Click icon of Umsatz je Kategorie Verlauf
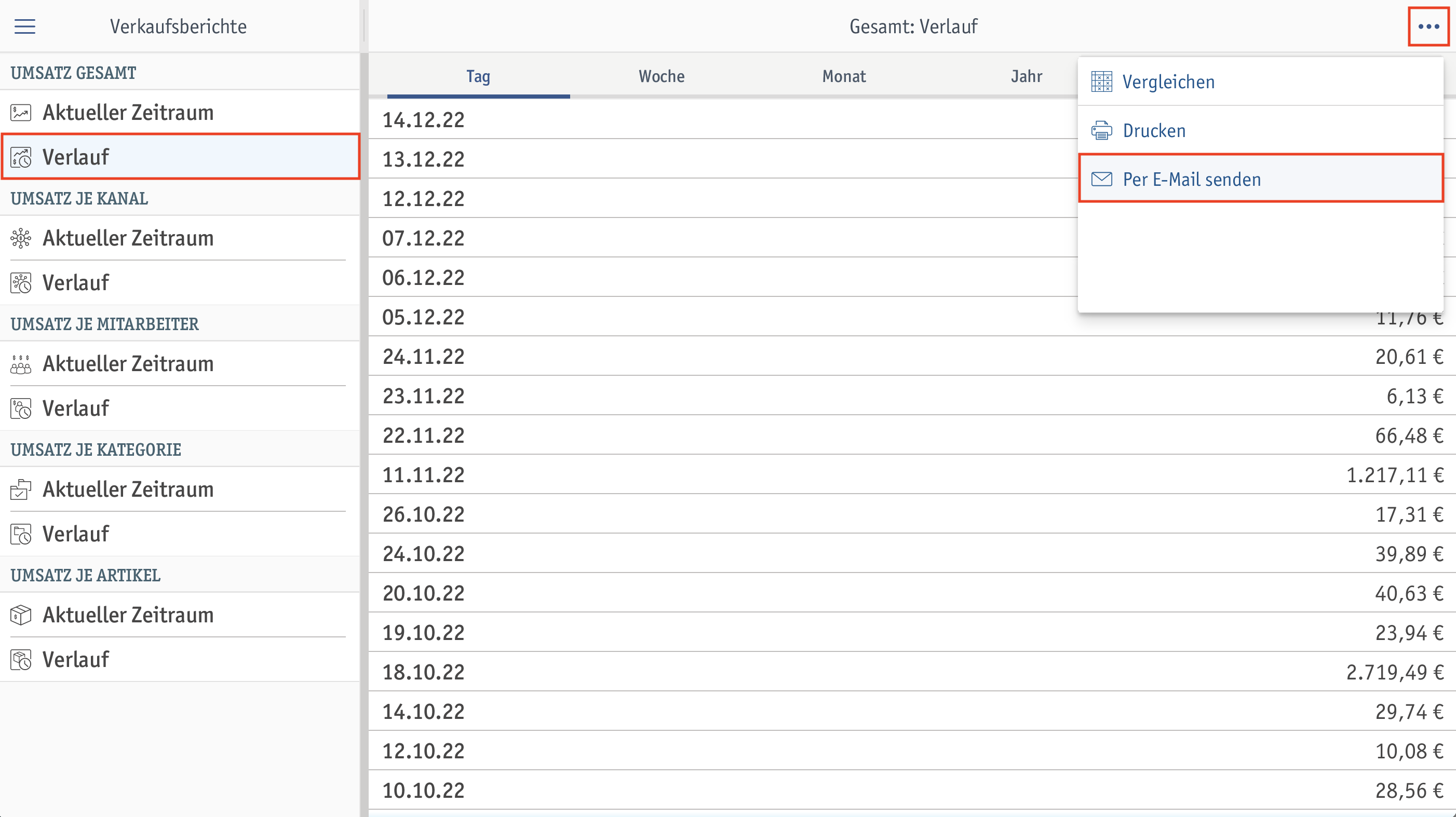Screen dimensions: 1456x817 (x=21, y=534)
